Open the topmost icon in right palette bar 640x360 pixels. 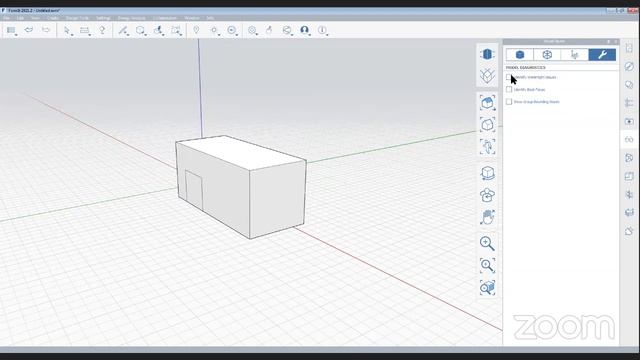[x=629, y=48]
